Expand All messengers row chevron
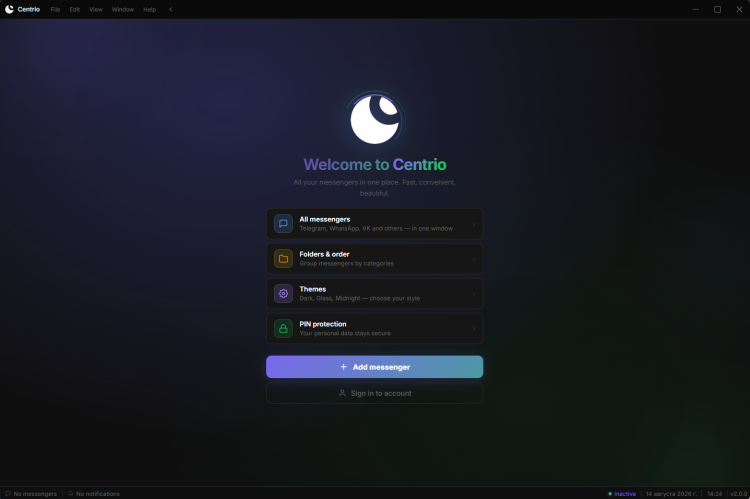This screenshot has height=499, width=750. 474,224
